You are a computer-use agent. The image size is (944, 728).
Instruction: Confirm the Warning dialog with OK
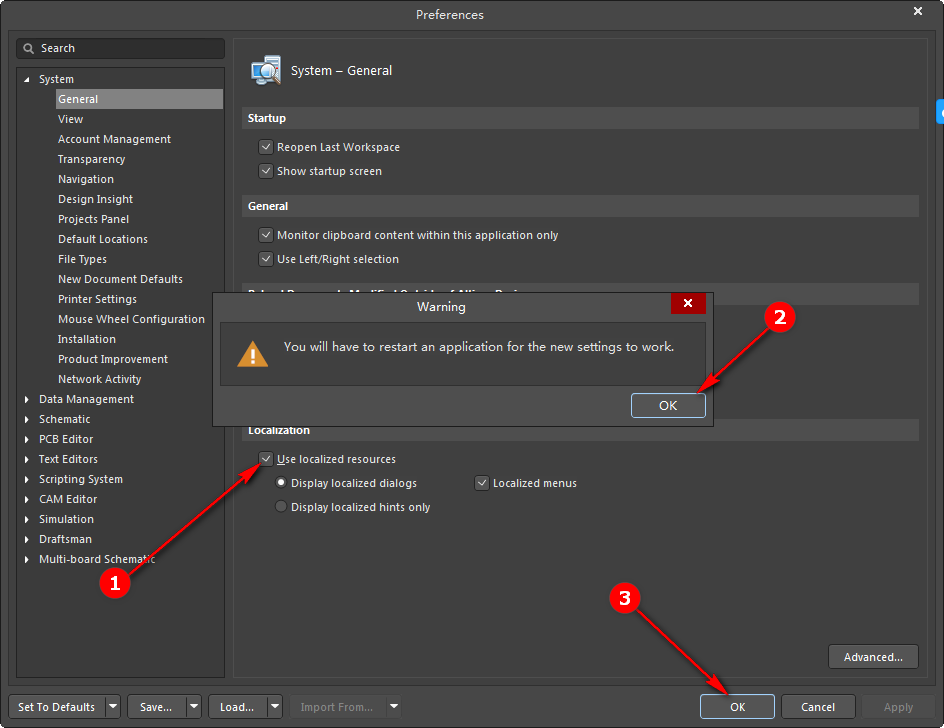click(x=668, y=405)
